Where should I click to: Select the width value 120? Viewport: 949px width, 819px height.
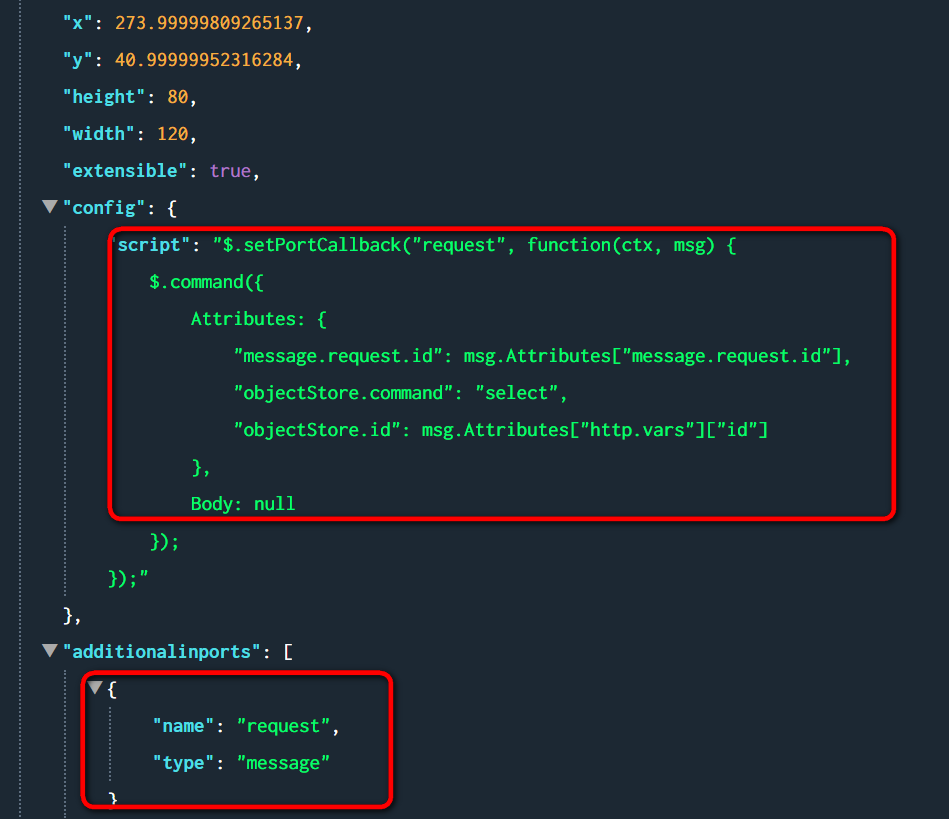click(172, 134)
